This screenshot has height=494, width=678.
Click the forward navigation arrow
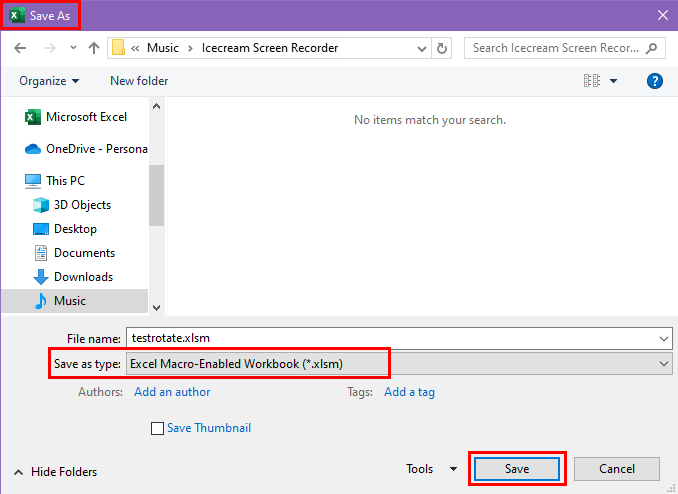click(x=50, y=48)
